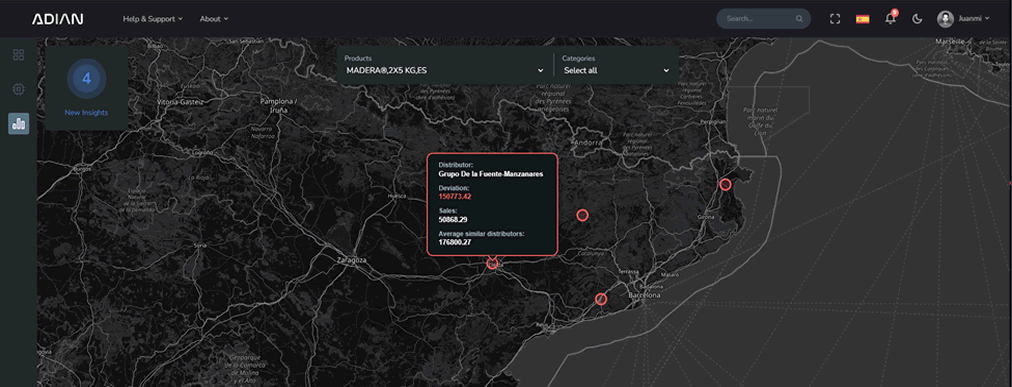
Task: Click average value 176800.27
Action: click(x=455, y=242)
